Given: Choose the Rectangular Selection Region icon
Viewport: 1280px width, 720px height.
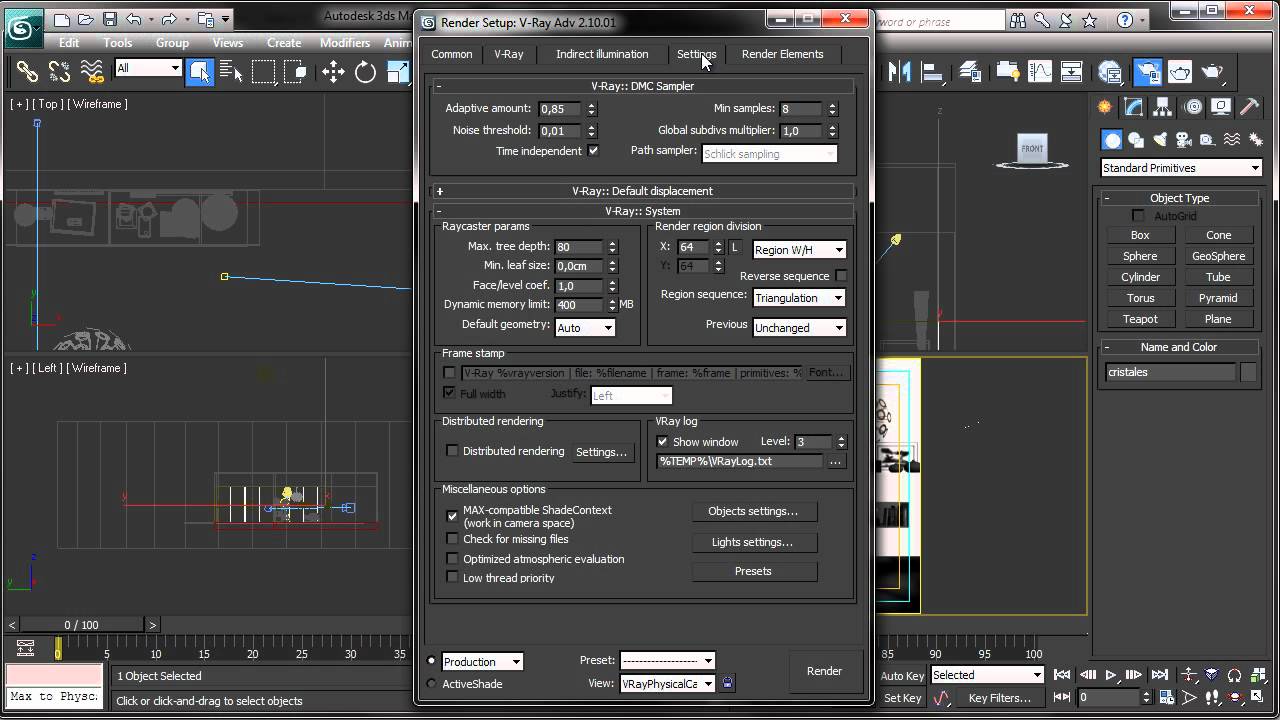Looking at the screenshot, I should pos(264,71).
